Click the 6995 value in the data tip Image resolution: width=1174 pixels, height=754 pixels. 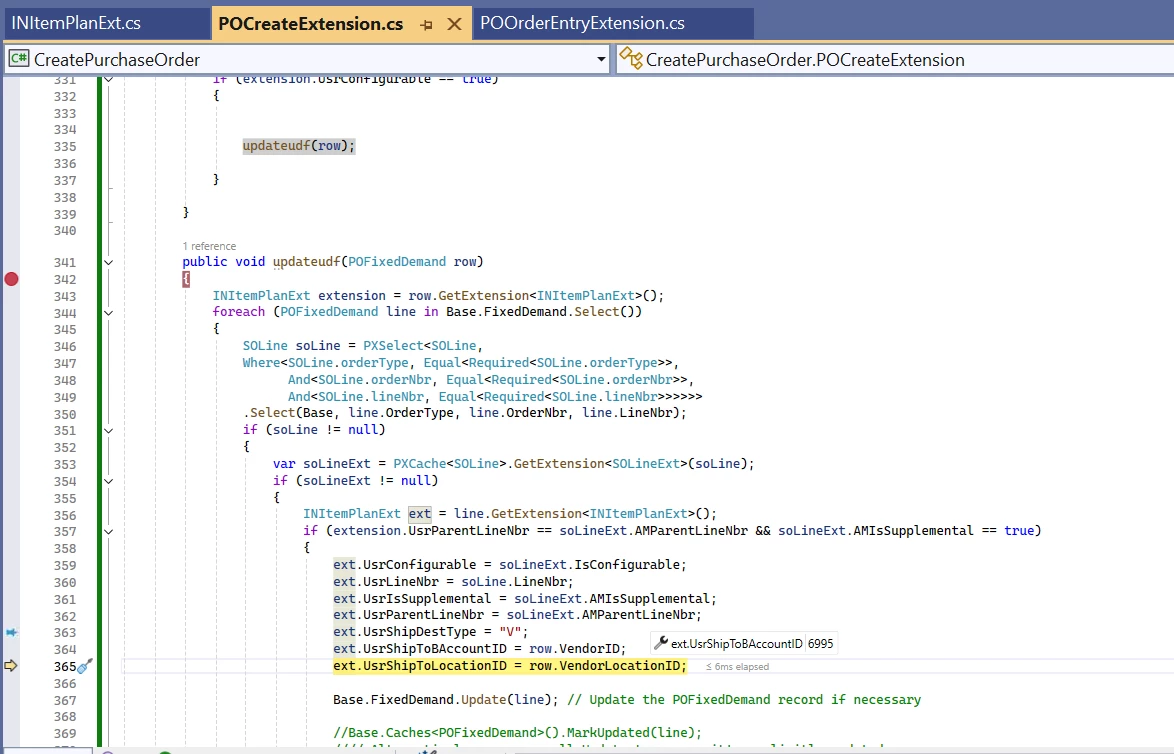point(822,643)
